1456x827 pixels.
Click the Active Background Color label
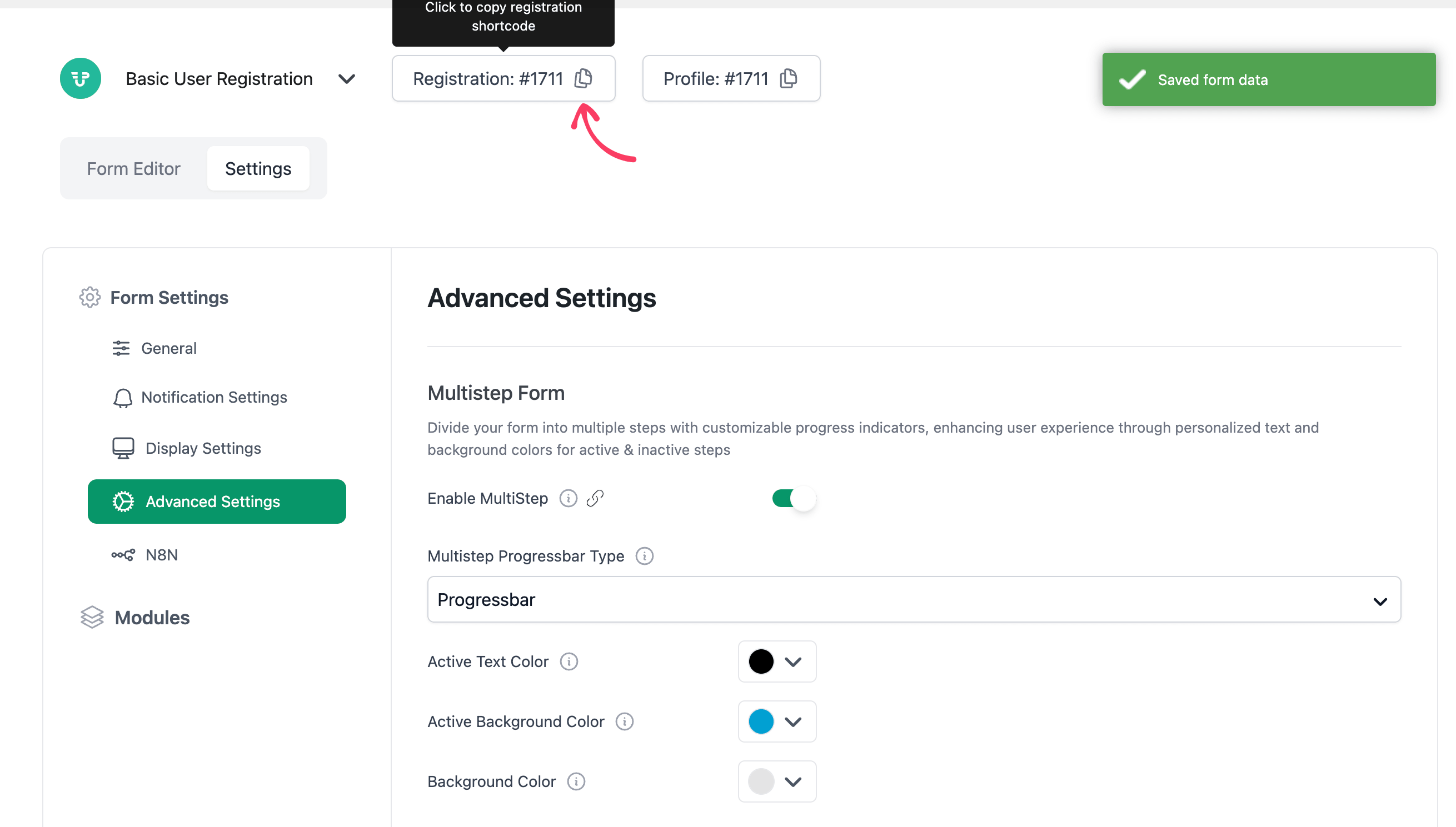pos(516,722)
